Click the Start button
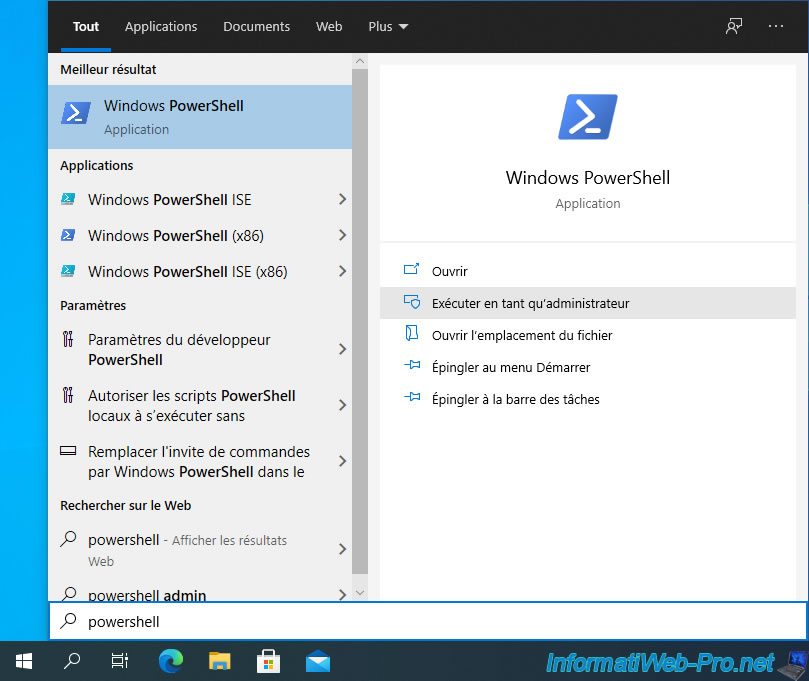This screenshot has height=681, width=809. coord(23,661)
